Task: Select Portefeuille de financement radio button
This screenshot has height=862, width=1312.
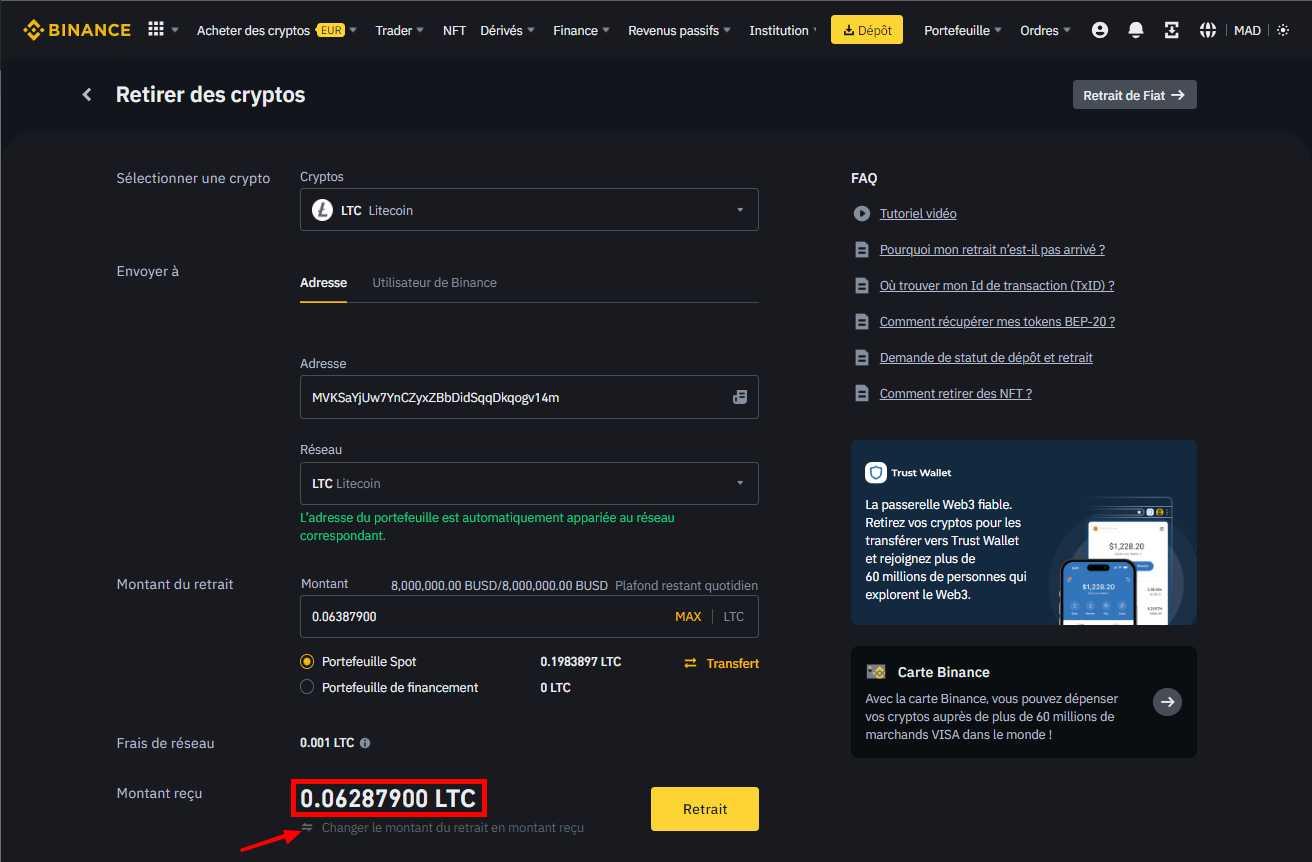Action: [x=307, y=687]
